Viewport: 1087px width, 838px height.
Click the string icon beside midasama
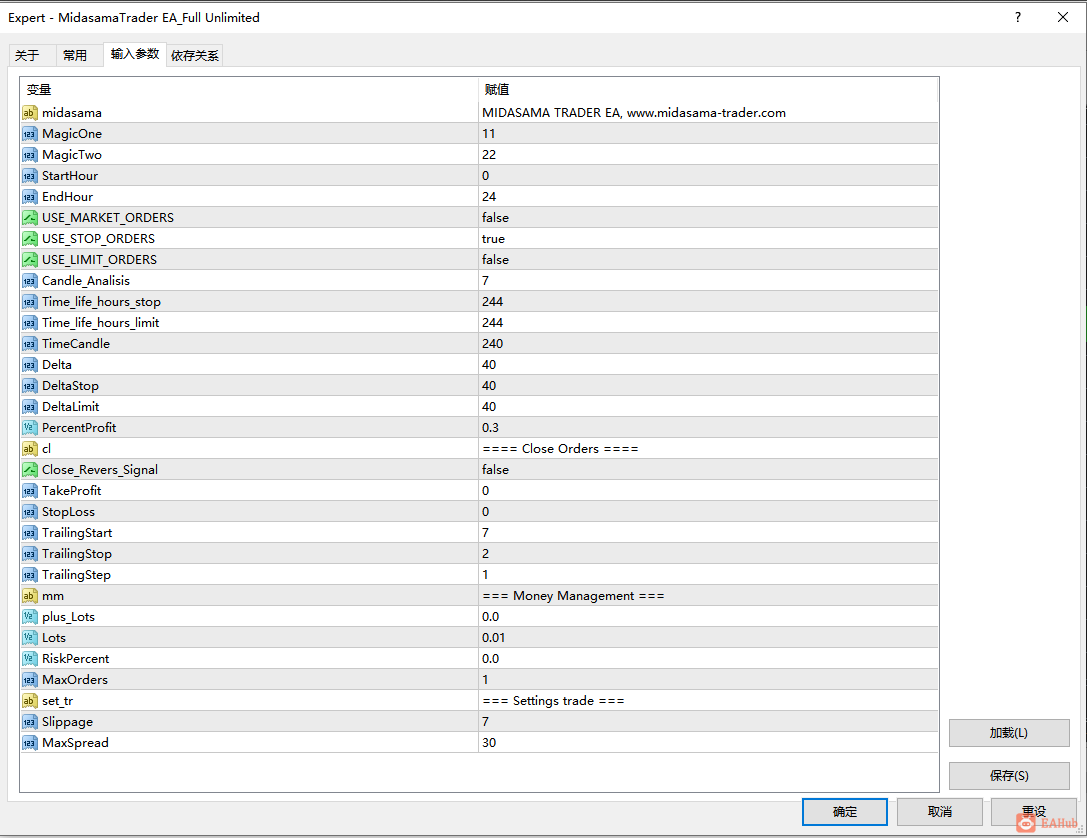tap(29, 112)
